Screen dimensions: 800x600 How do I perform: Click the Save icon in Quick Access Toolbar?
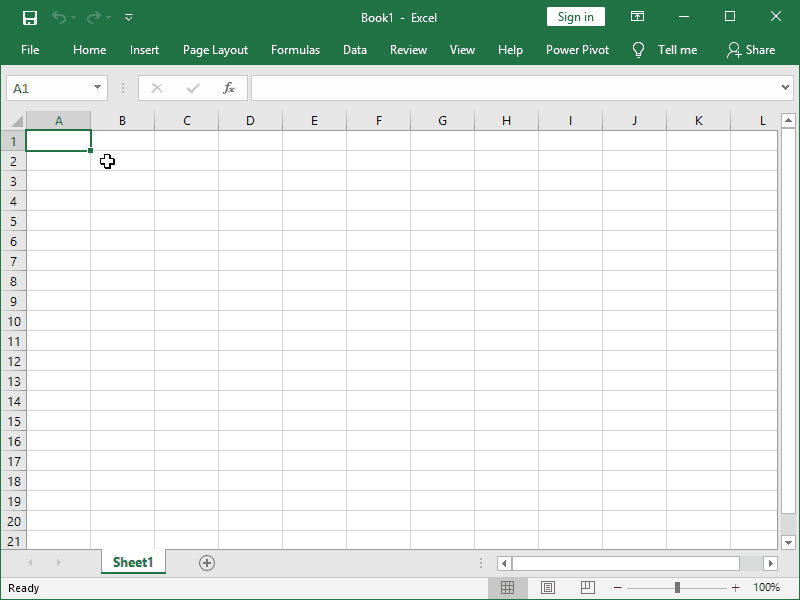point(29,17)
